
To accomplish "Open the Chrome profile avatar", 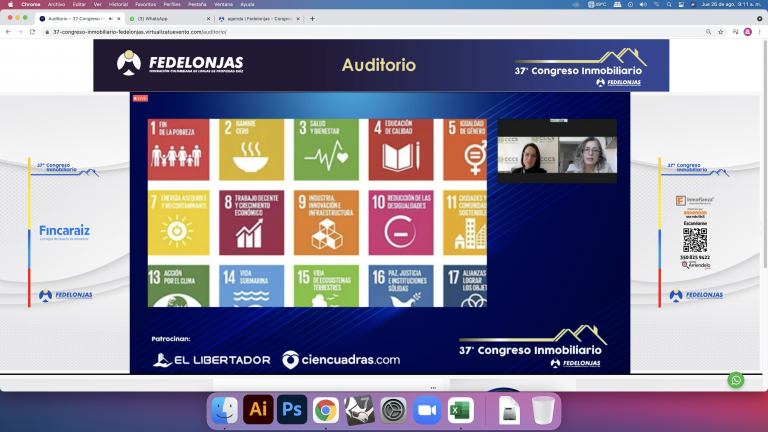I will point(747,32).
